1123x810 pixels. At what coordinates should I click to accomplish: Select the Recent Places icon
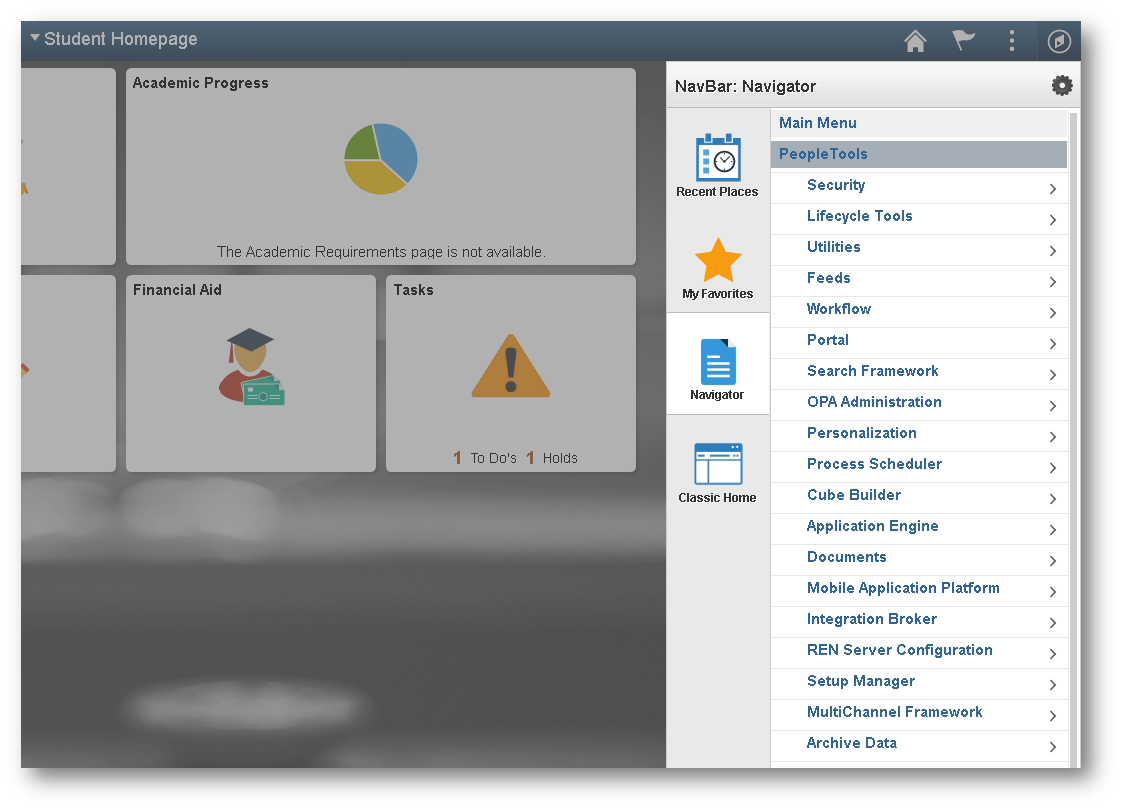point(717,160)
